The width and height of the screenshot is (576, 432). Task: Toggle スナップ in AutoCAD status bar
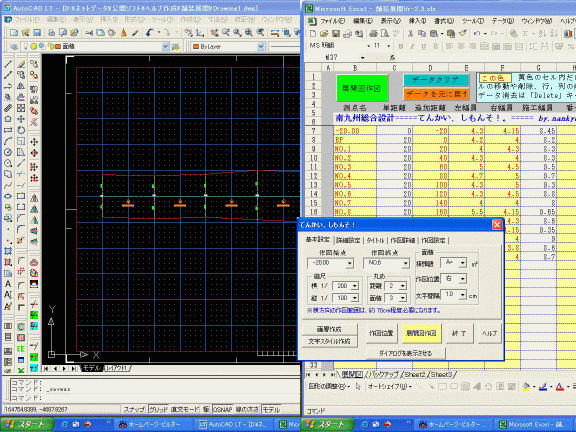134,409
